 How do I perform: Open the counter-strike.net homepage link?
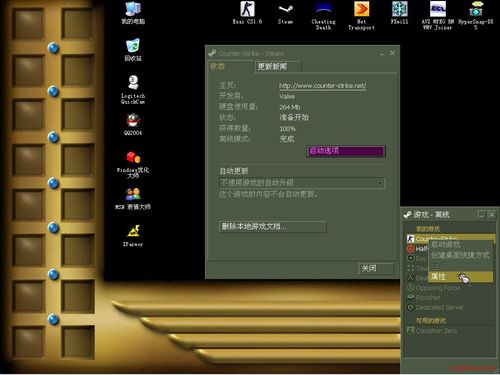(x=323, y=86)
